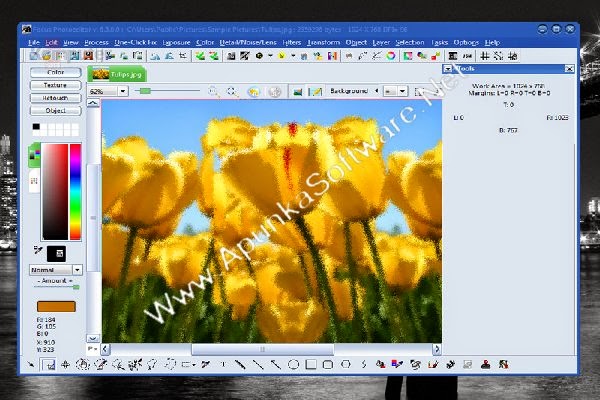Image resolution: width=600 pixels, height=400 pixels.
Task: Open the Transform menu
Action: (323, 42)
